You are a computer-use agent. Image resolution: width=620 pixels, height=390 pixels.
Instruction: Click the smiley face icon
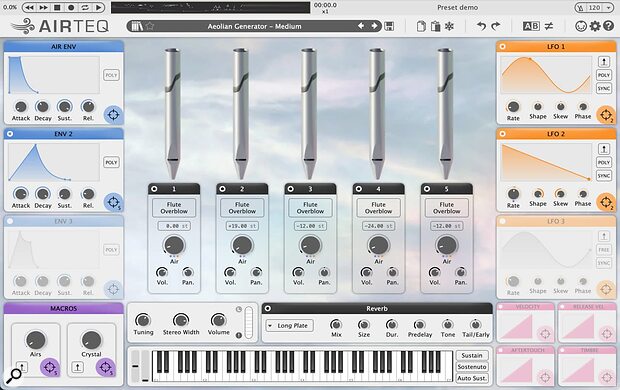point(580,27)
